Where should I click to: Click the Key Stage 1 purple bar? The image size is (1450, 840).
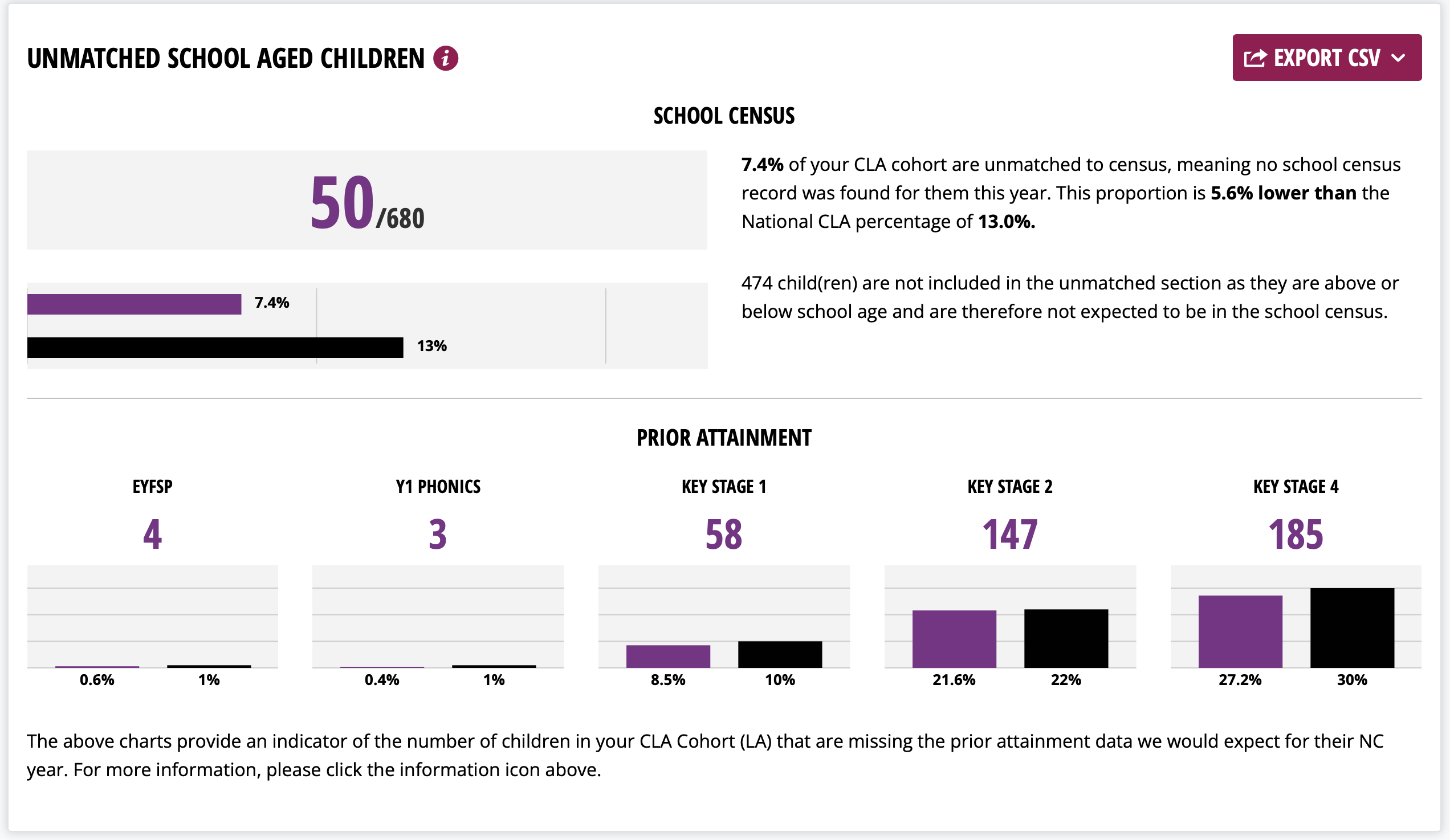pyautogui.click(x=668, y=656)
